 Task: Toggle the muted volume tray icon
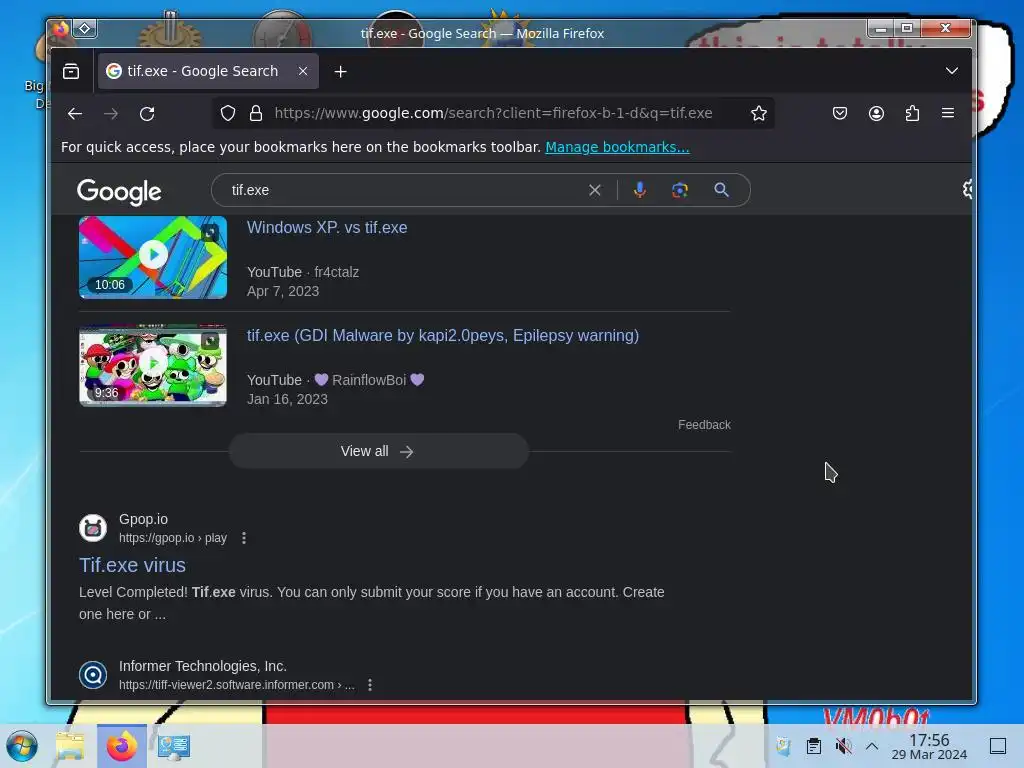click(843, 746)
